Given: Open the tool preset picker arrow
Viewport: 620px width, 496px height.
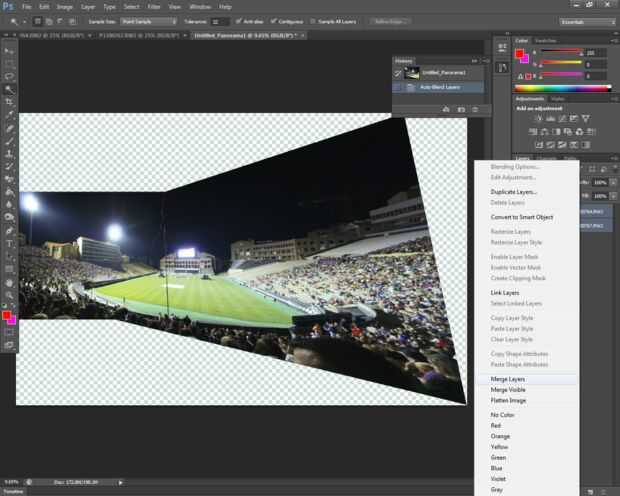Looking at the screenshot, I should (25, 21).
